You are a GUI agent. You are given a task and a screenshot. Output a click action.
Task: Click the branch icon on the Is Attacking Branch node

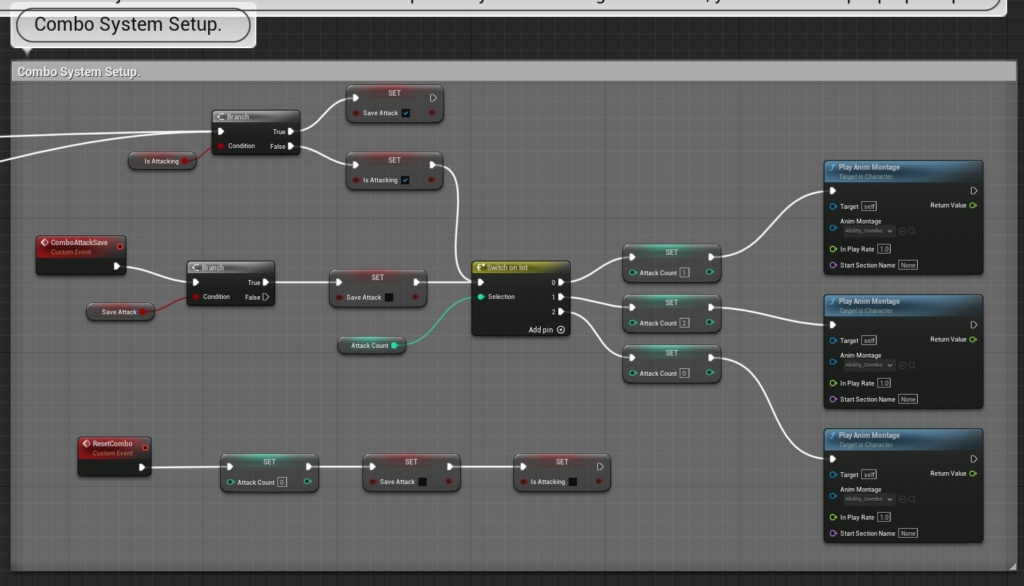pyautogui.click(x=220, y=116)
